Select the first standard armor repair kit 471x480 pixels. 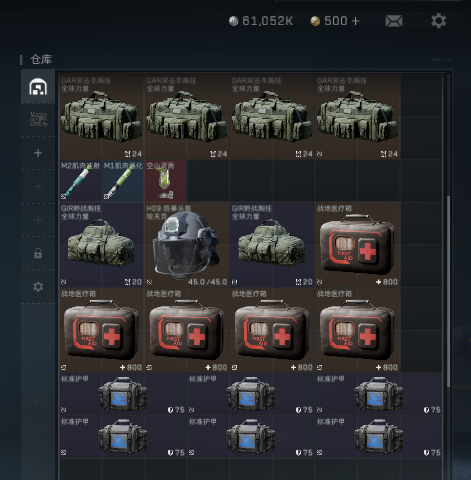pos(123,394)
